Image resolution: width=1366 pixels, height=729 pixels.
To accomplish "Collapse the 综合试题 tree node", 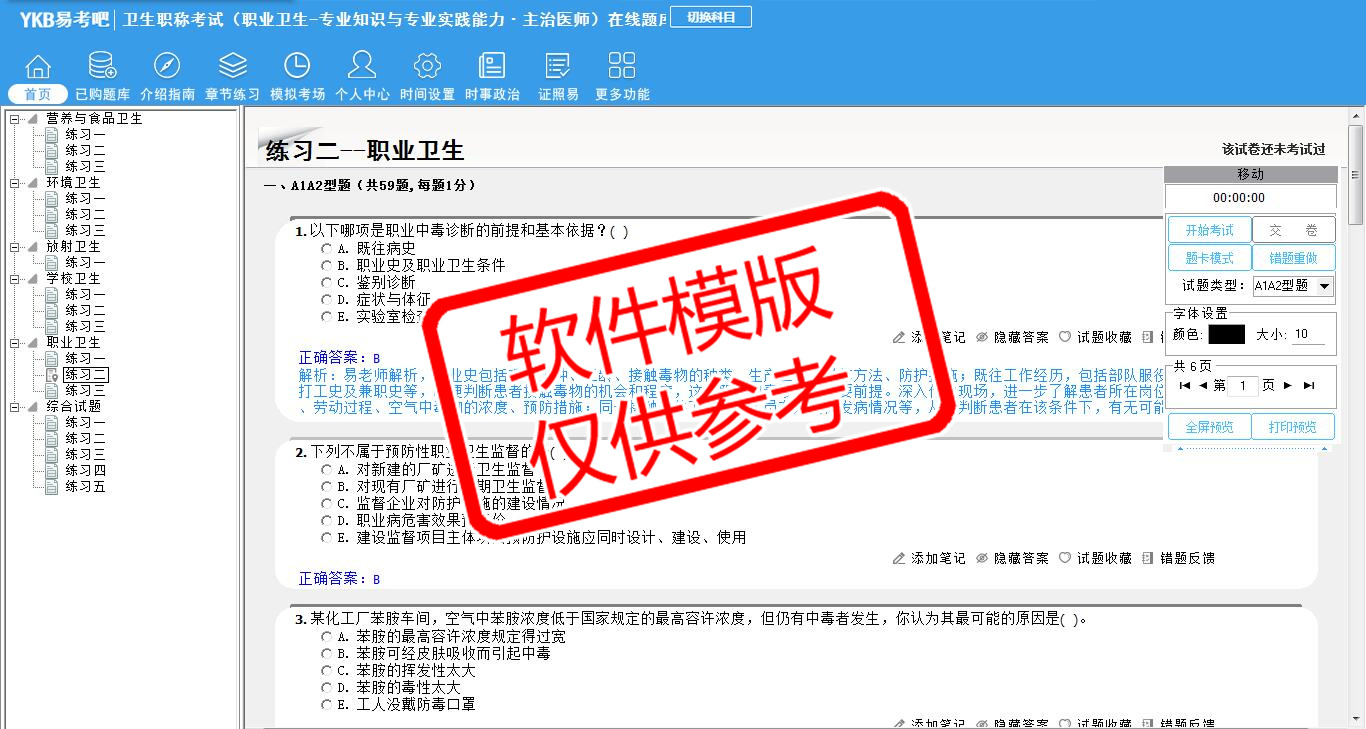I will pos(15,406).
